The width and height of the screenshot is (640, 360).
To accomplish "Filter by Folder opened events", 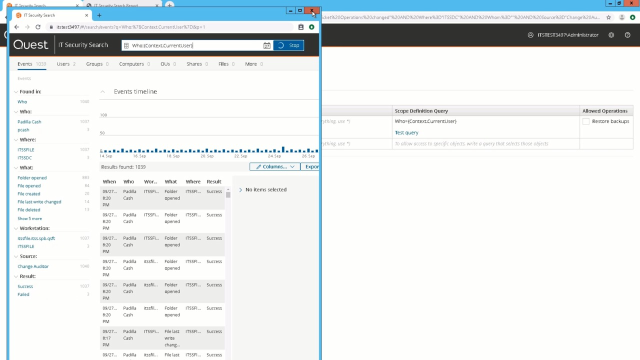I will [32, 178].
